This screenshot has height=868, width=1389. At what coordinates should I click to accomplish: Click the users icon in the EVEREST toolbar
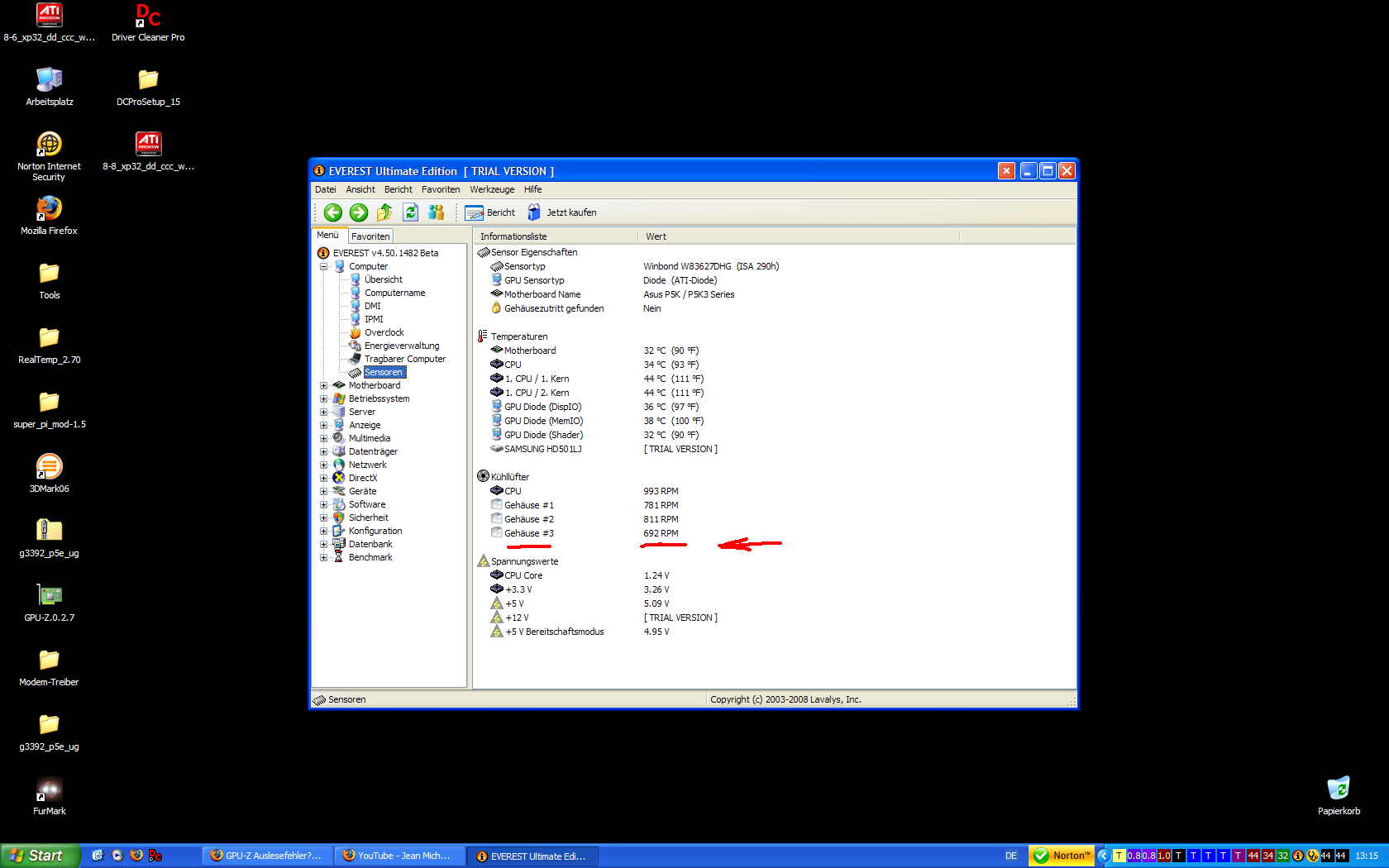pyautogui.click(x=436, y=212)
